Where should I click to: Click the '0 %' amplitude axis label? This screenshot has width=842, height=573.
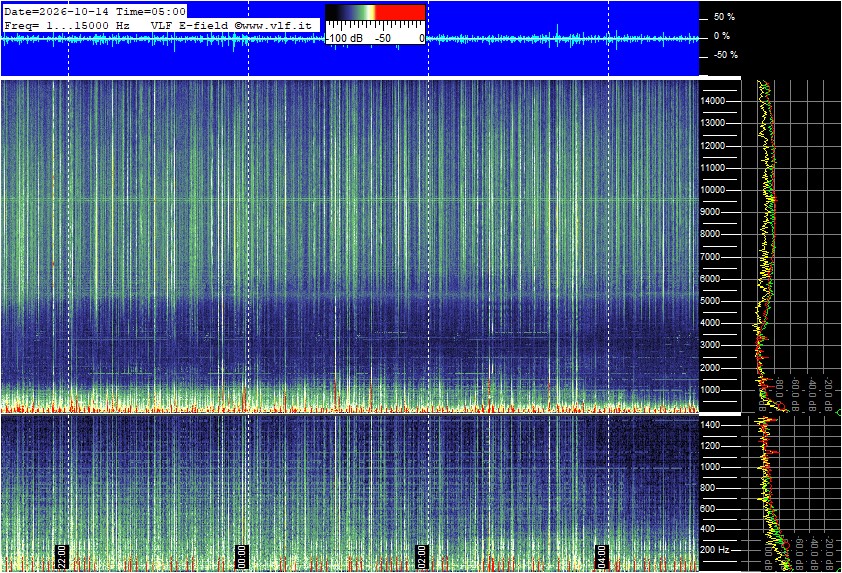tap(721, 36)
